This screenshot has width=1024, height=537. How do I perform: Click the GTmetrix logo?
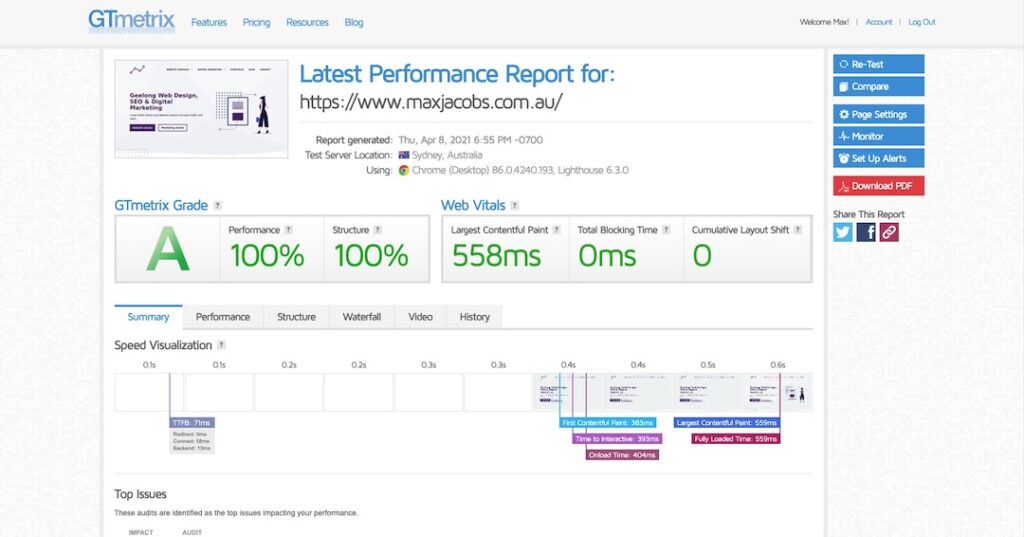(x=131, y=20)
